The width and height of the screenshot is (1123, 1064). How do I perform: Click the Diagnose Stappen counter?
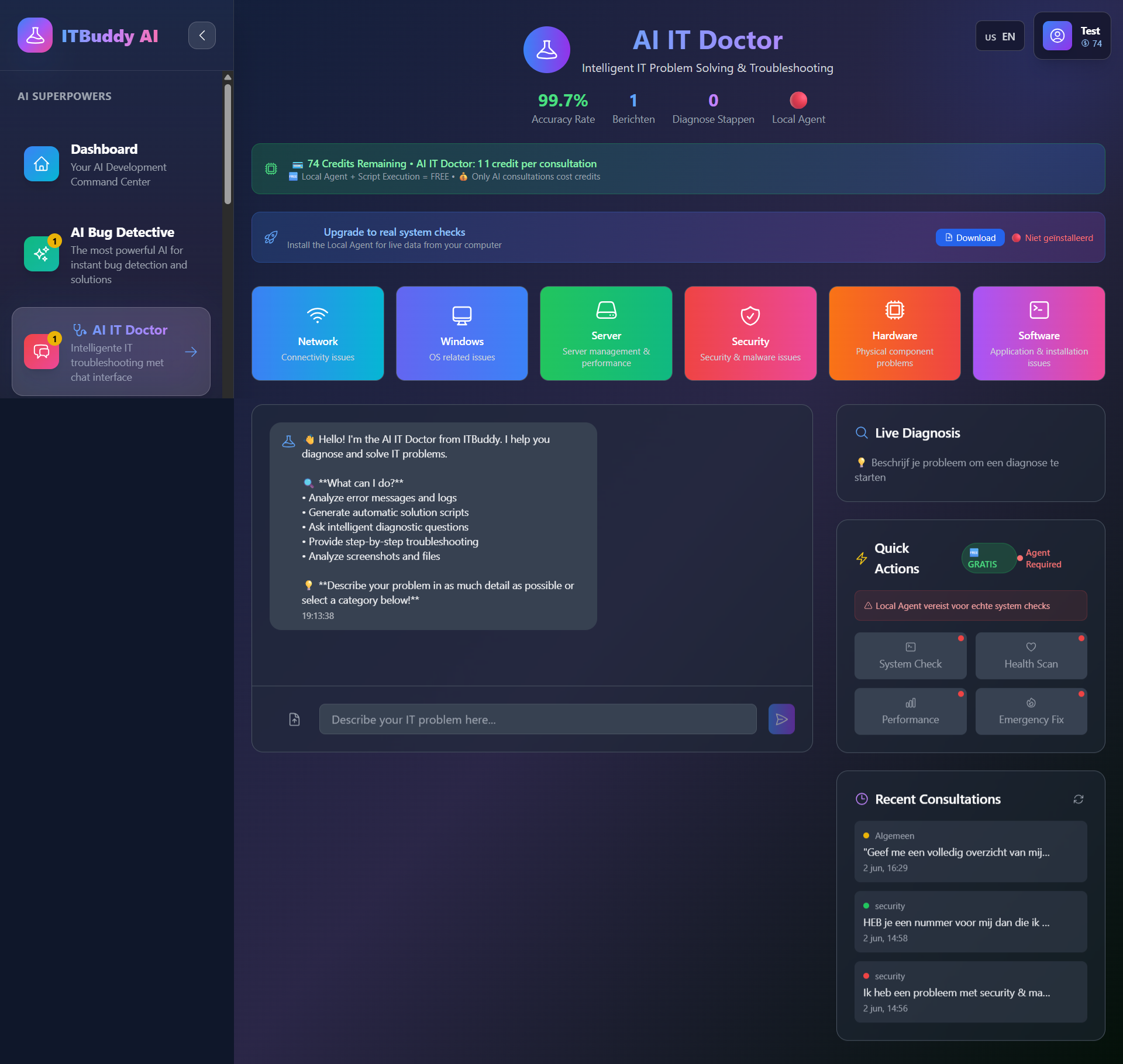pos(713,109)
